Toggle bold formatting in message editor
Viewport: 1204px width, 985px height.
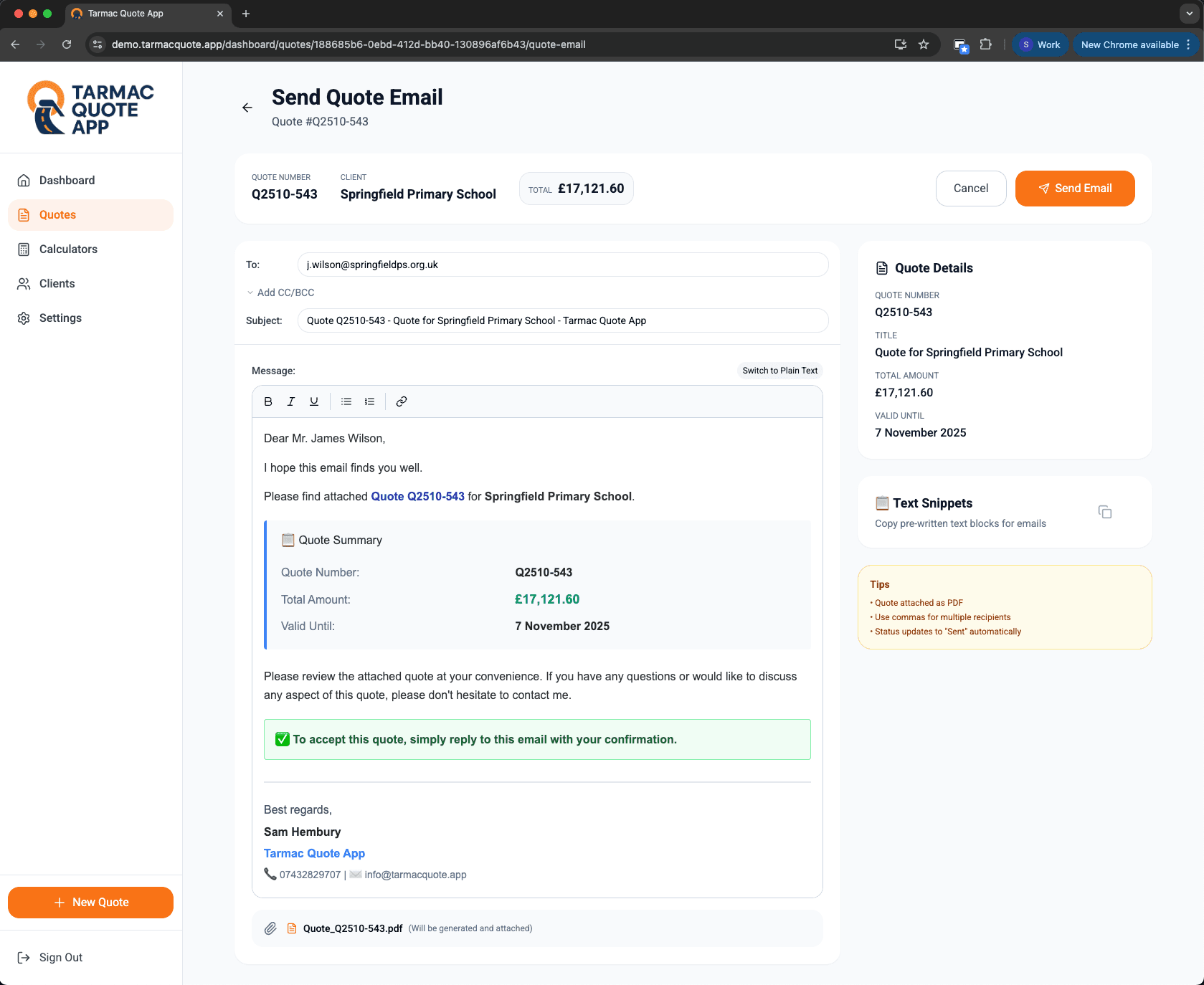268,401
